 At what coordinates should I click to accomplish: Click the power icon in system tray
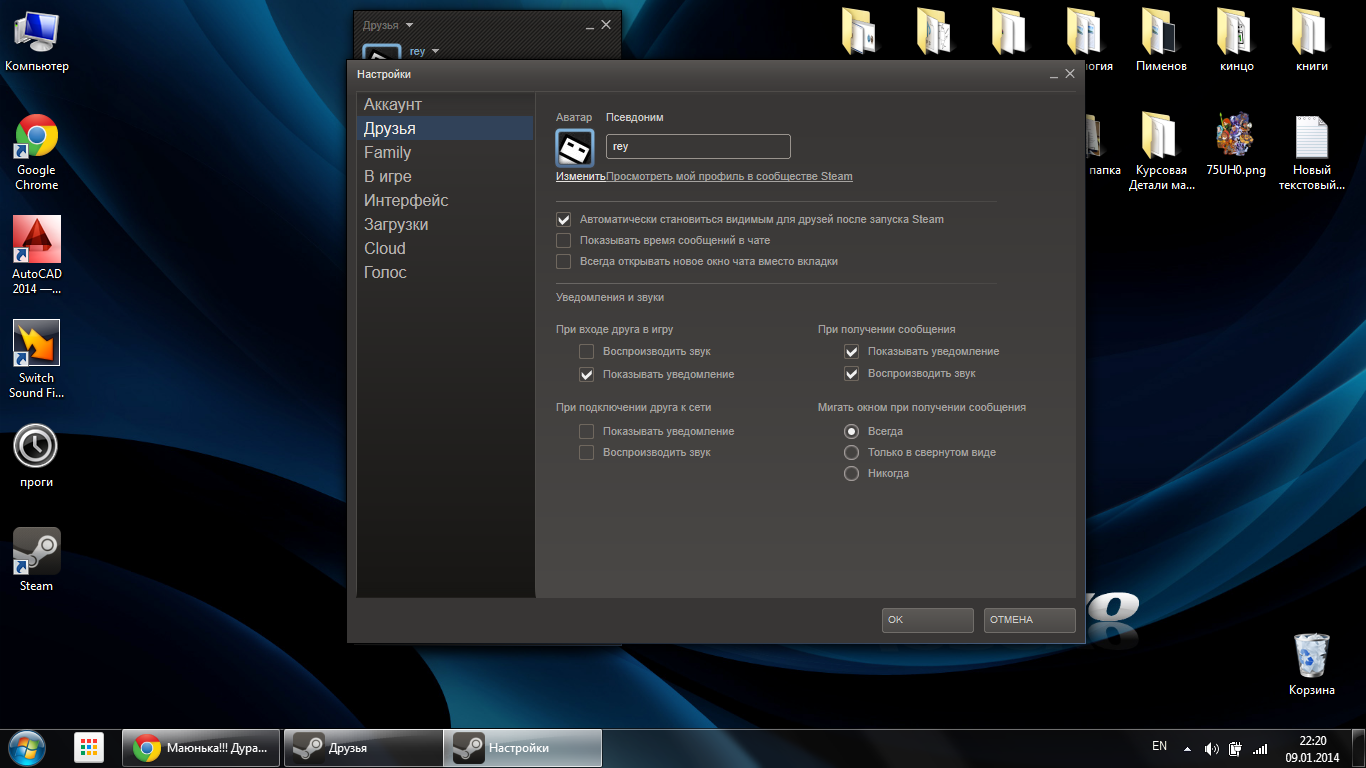pos(1236,748)
